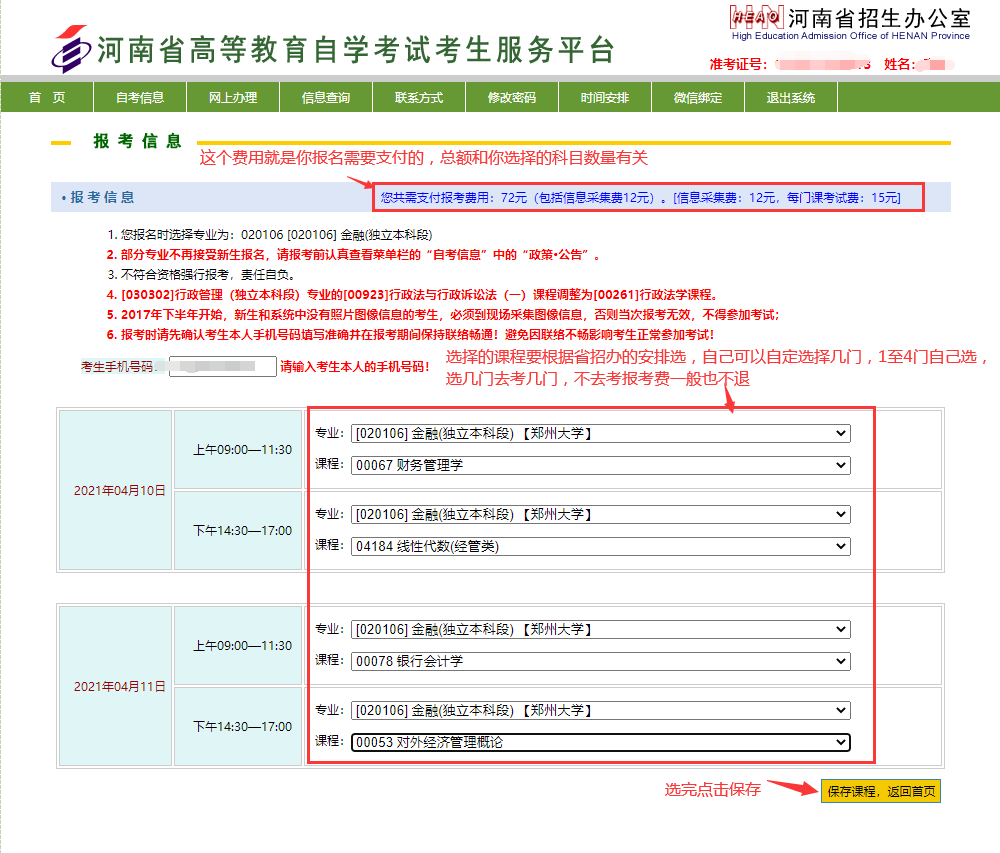Click the platform logo icon in header
The height and width of the screenshot is (853, 1000).
tap(69, 49)
